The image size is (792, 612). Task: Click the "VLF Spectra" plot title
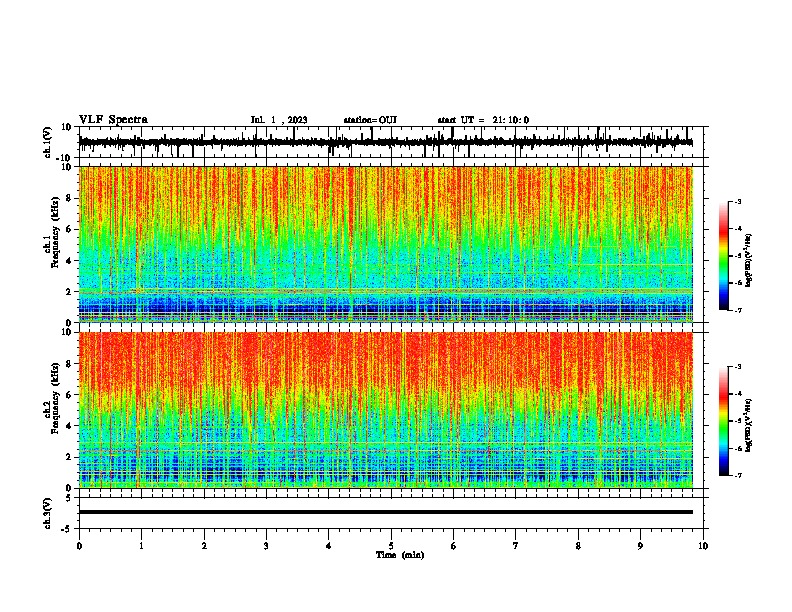tap(113, 120)
